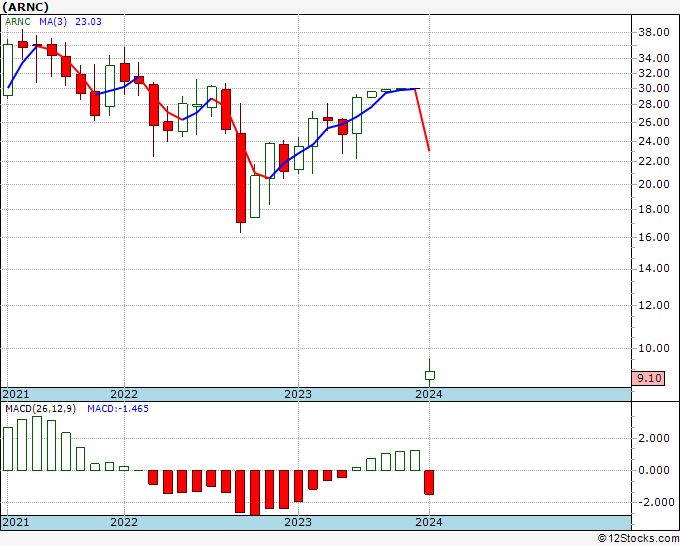Click the 20.00 price axis label
The width and height of the screenshot is (680, 546).
click(654, 184)
